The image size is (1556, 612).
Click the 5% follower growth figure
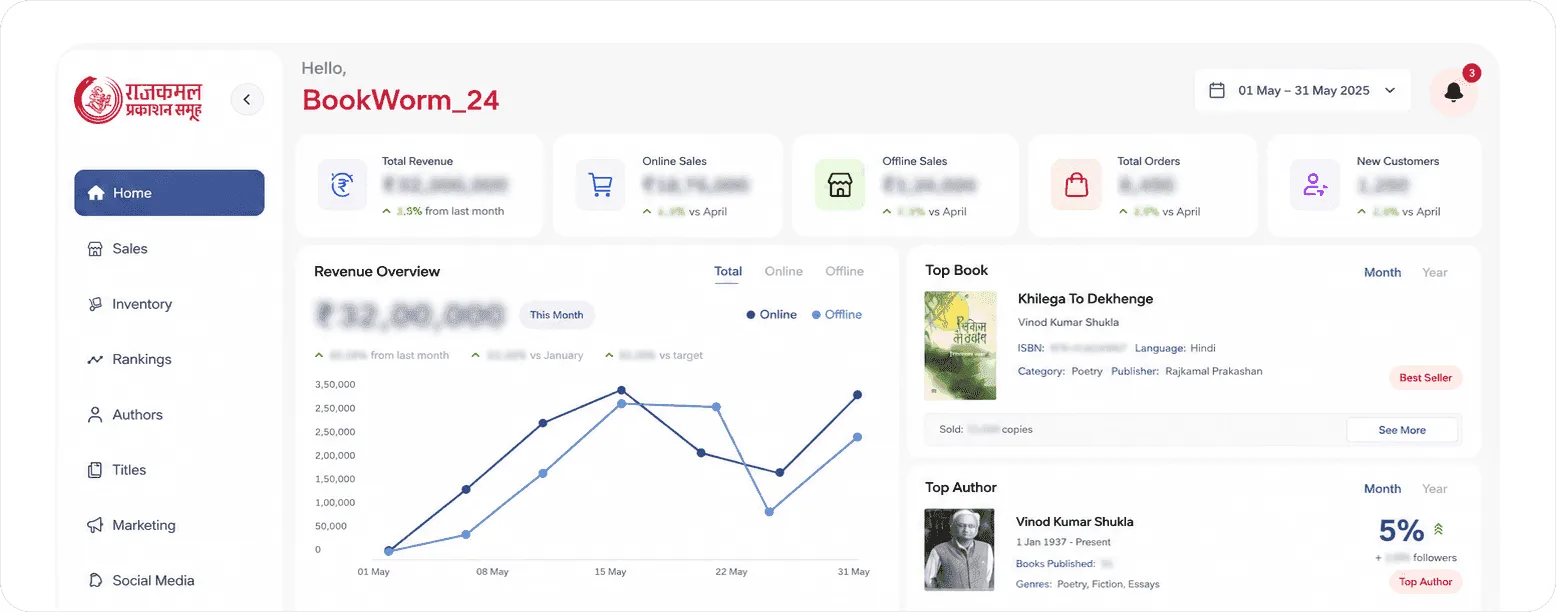(x=1401, y=530)
